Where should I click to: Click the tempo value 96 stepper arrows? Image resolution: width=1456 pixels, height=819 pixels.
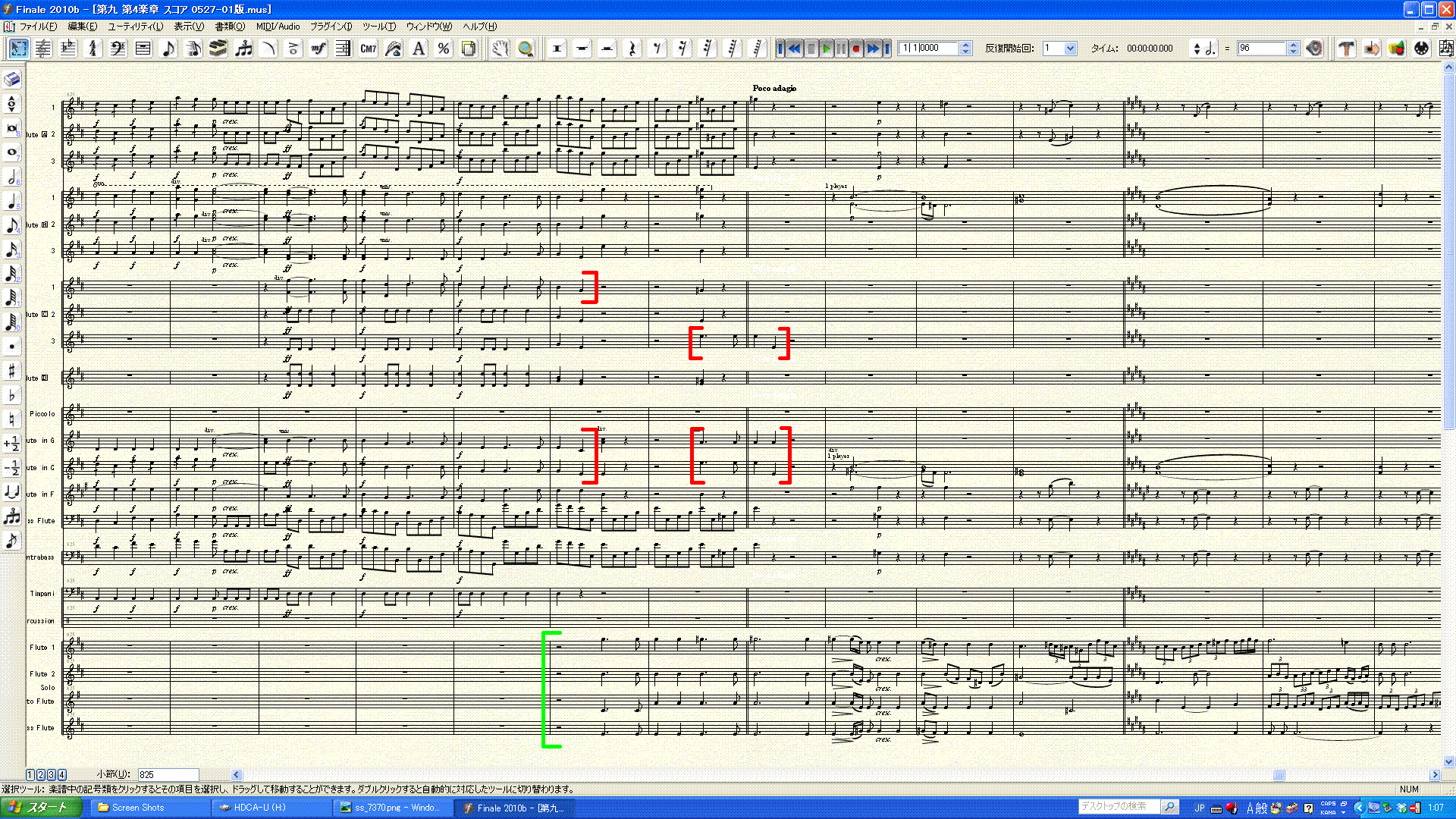point(1293,49)
